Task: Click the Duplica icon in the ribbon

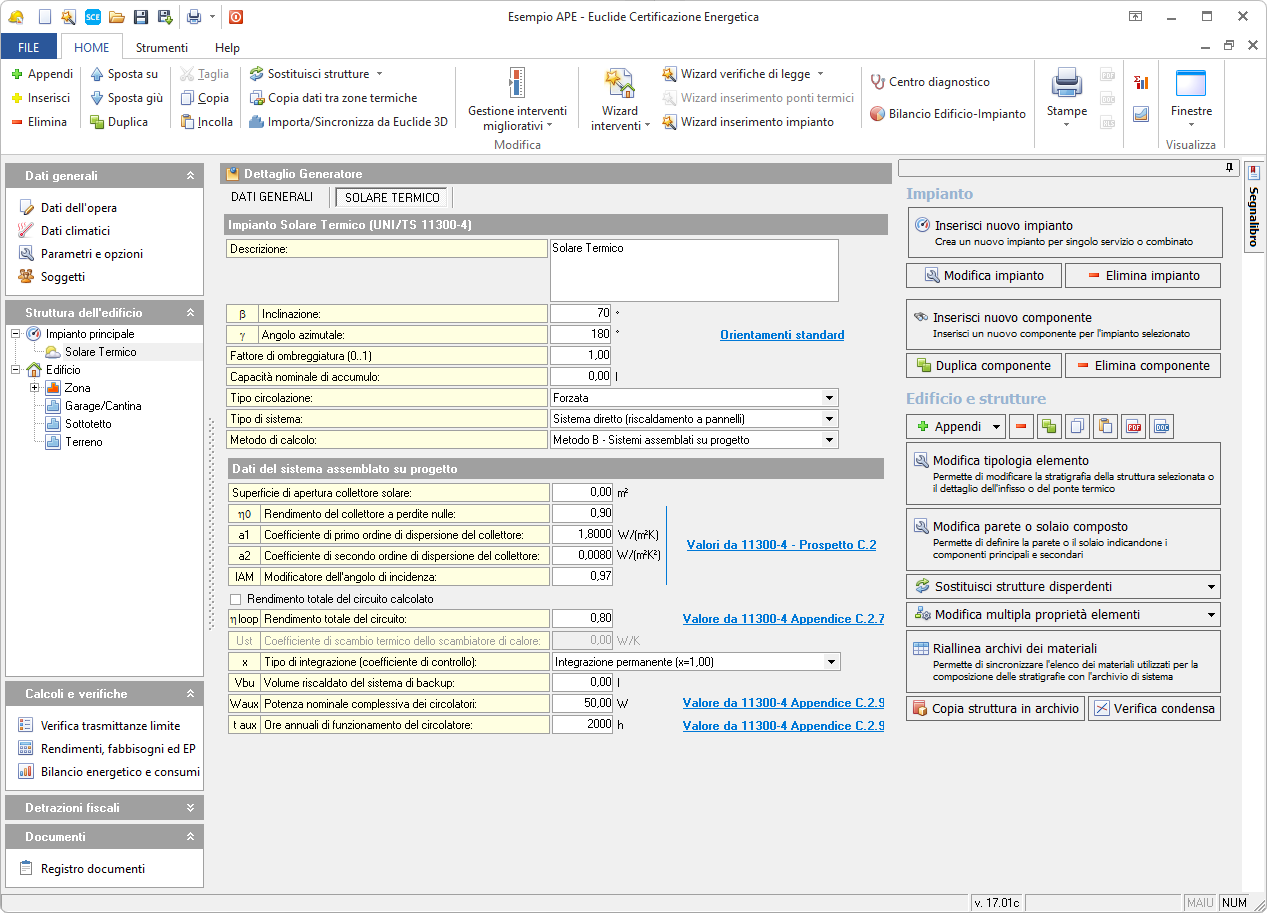Action: [x=97, y=122]
